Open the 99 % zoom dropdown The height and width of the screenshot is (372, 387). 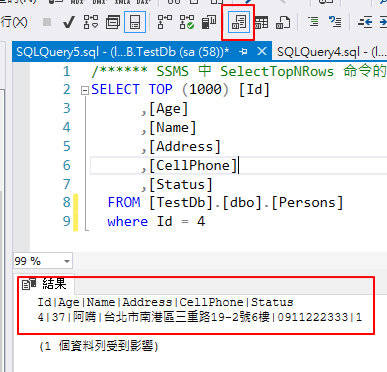67,261
